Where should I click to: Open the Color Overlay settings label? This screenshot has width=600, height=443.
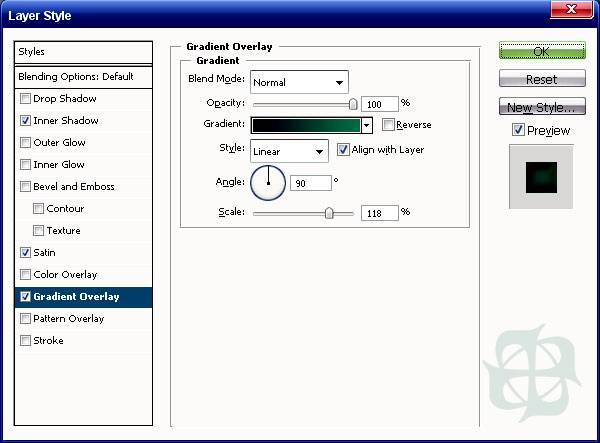point(65,275)
